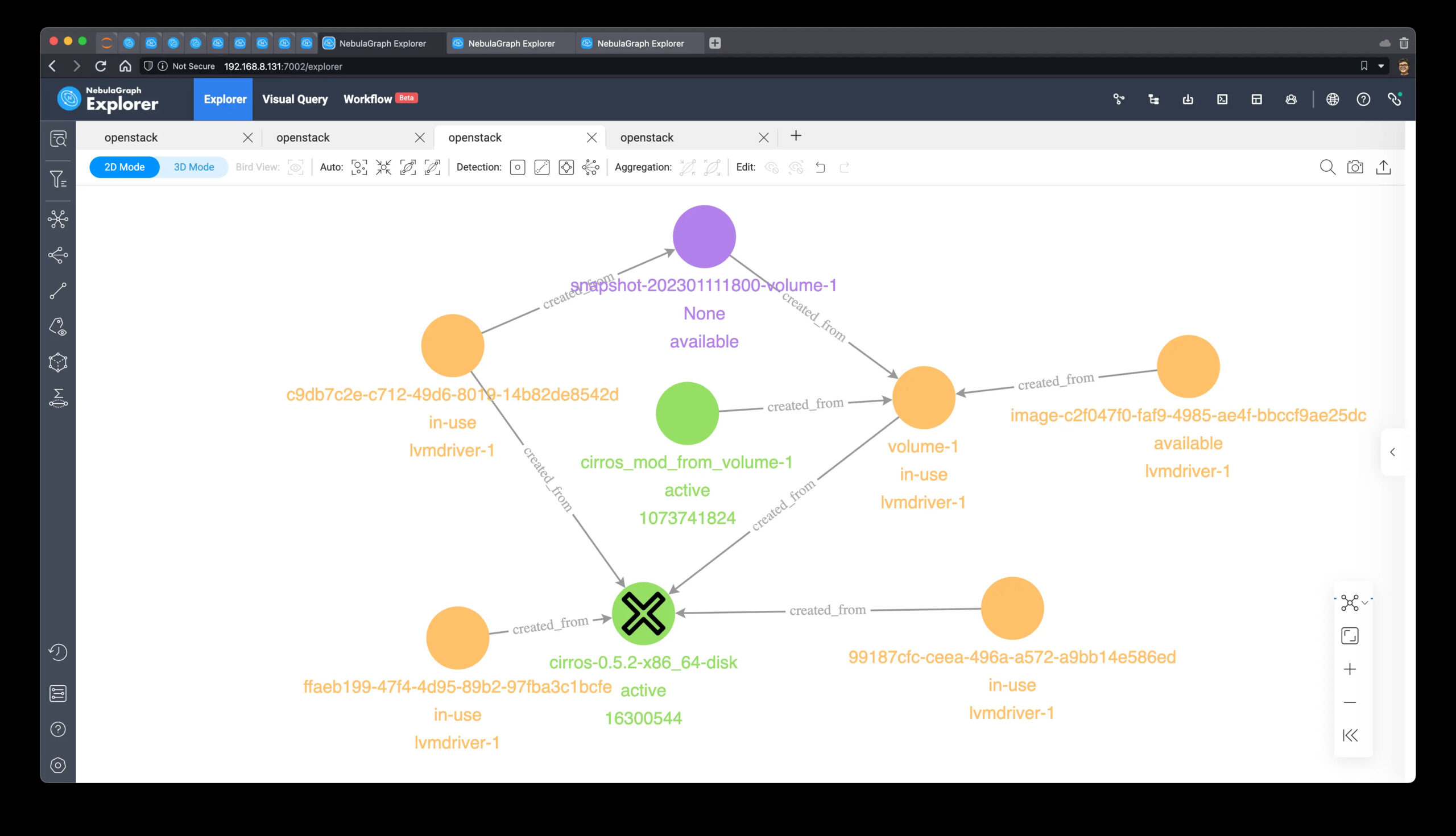The image size is (1456, 836).
Task: Click the undo button in Edit toolbar
Action: pos(820,167)
